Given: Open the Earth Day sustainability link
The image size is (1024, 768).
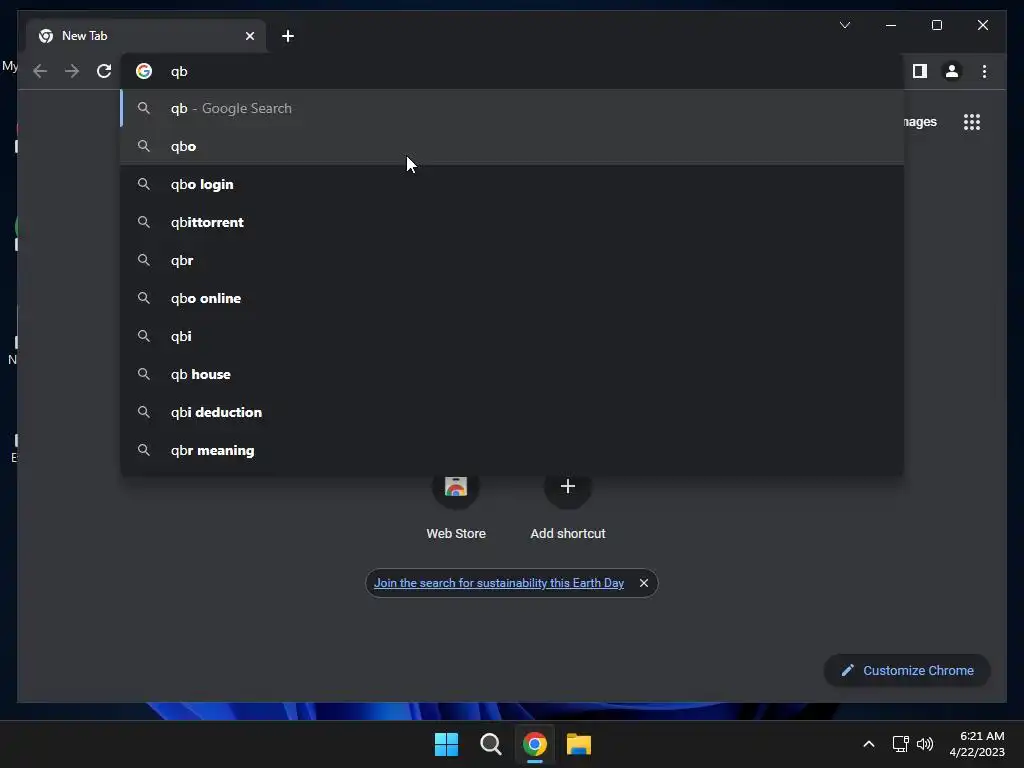Looking at the screenshot, I should pyautogui.click(x=498, y=583).
